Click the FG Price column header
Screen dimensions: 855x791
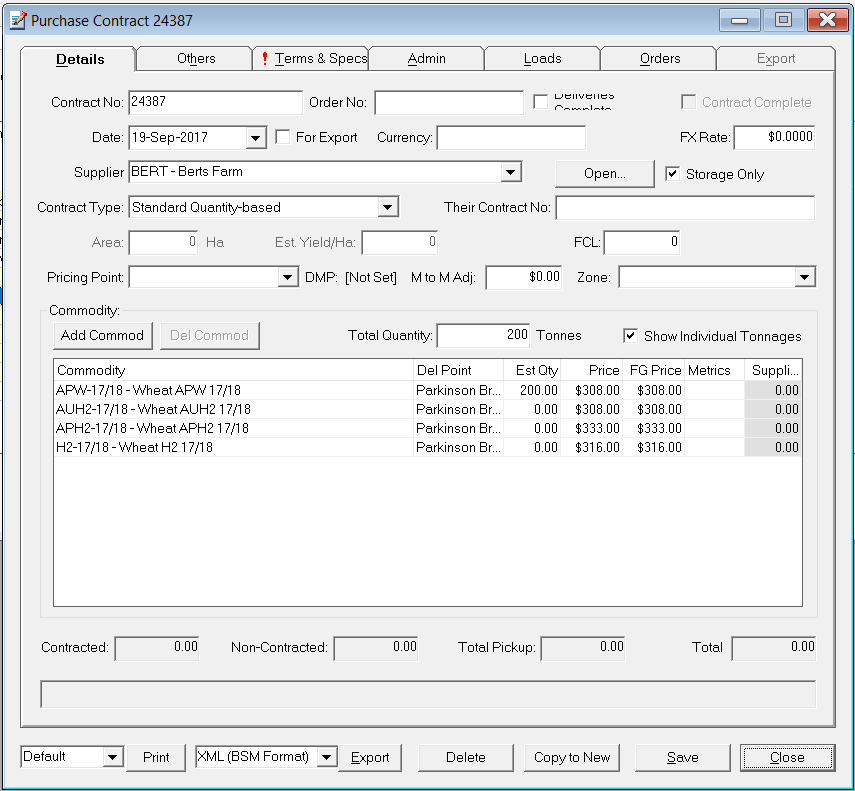point(654,370)
